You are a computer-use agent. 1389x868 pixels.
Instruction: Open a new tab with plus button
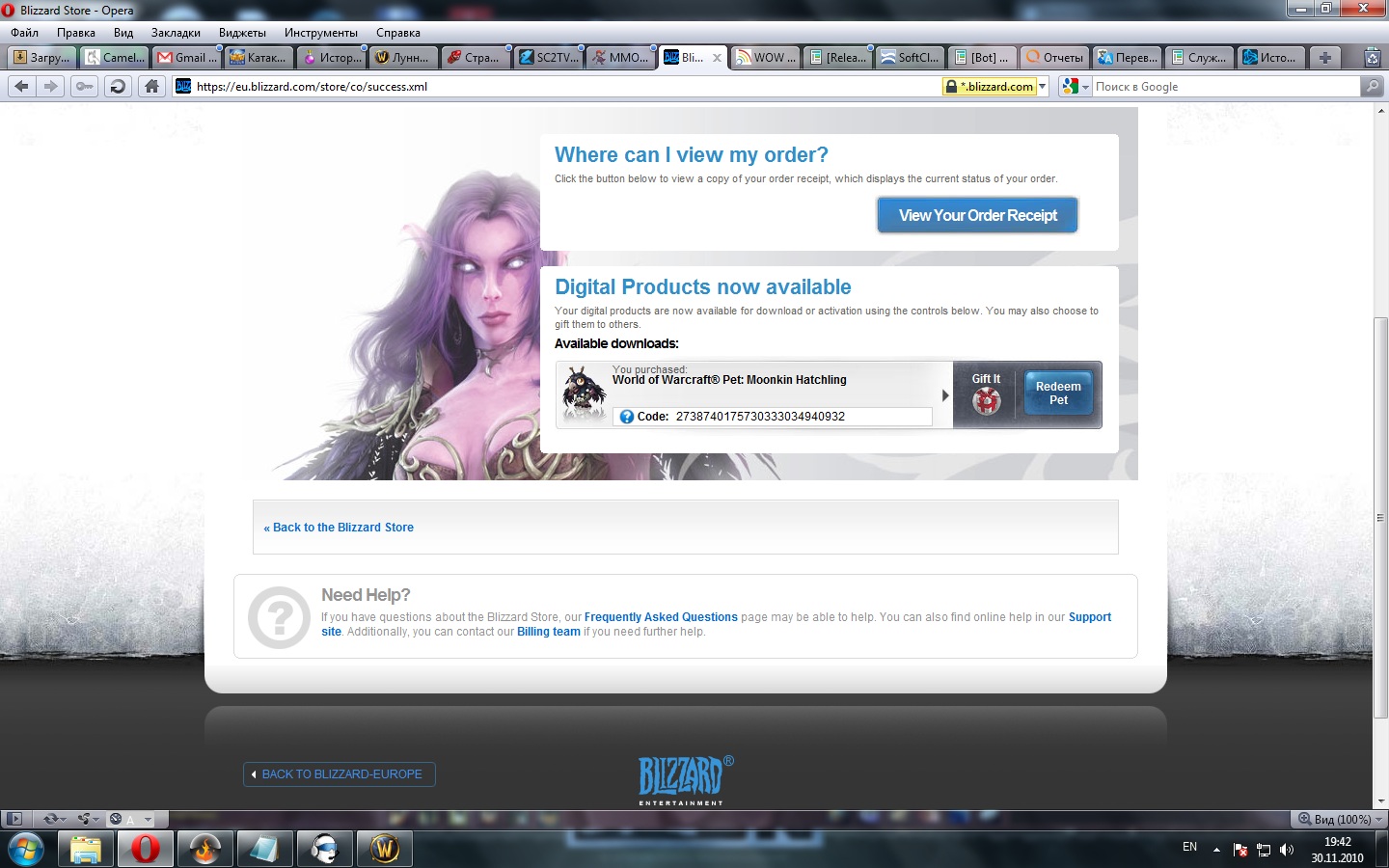(x=1325, y=57)
